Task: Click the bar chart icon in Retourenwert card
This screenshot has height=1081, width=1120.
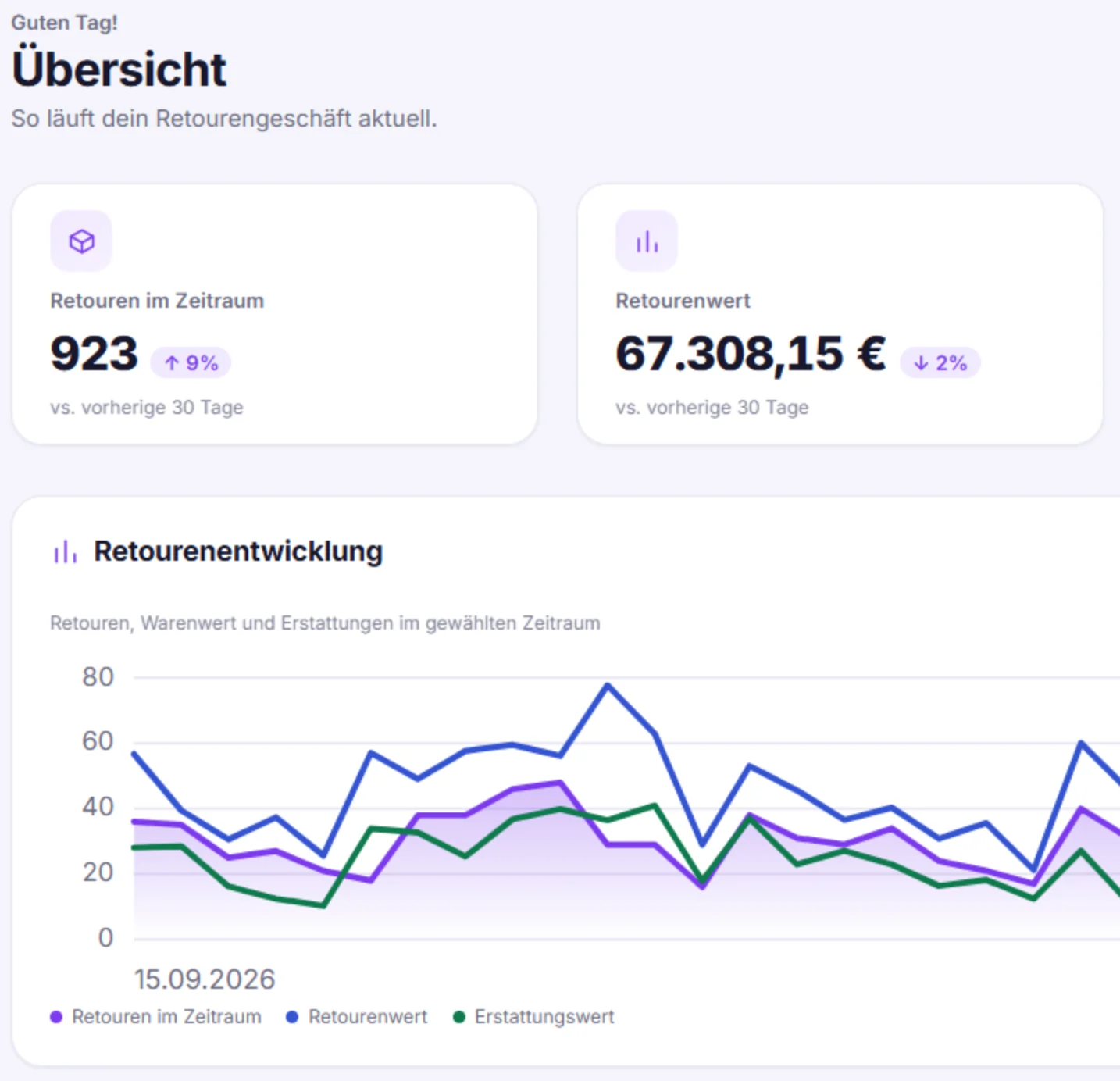Action: coord(647,241)
